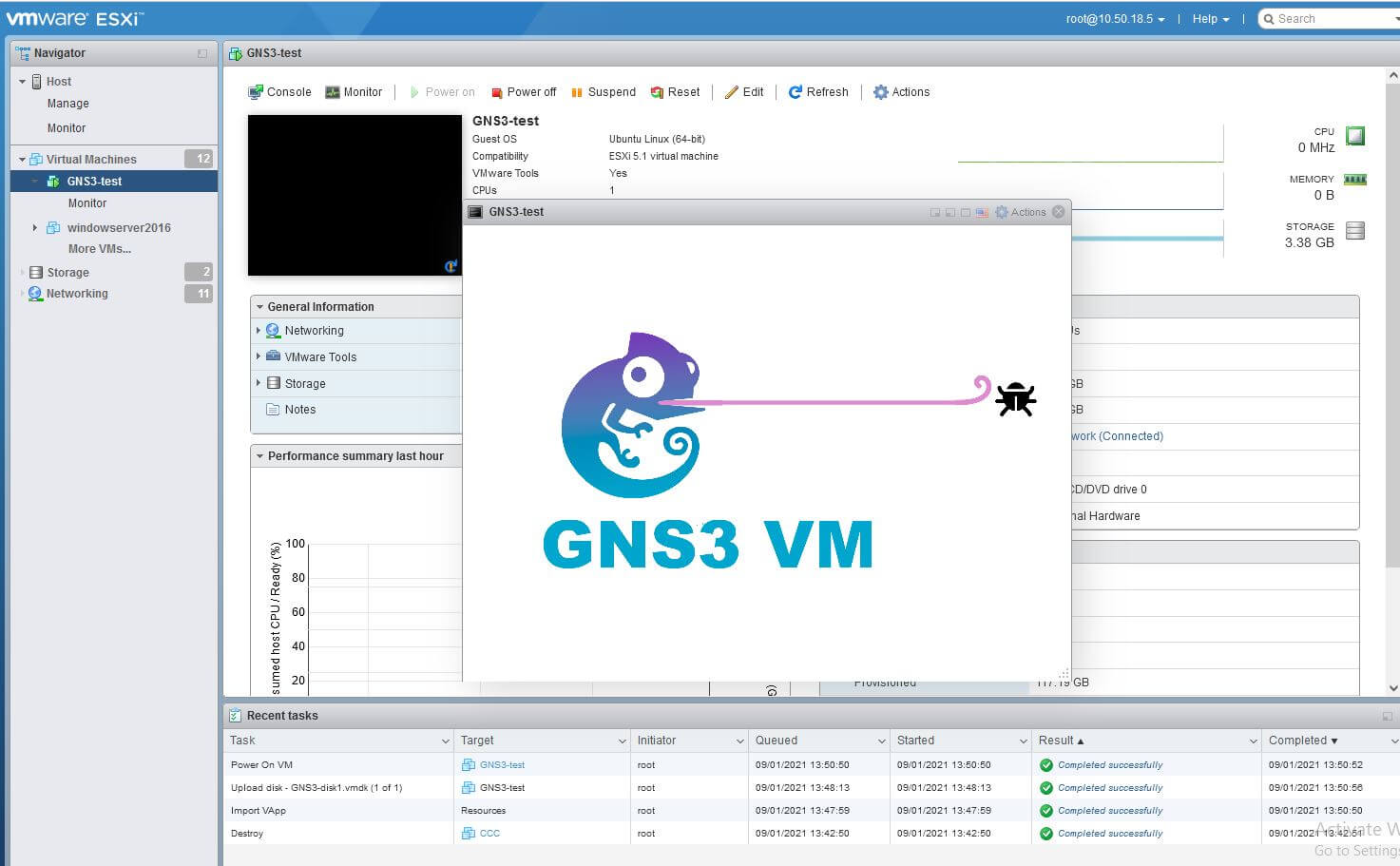The image size is (1400, 866).
Task: Refresh the virtual machine view
Action: pos(818,91)
